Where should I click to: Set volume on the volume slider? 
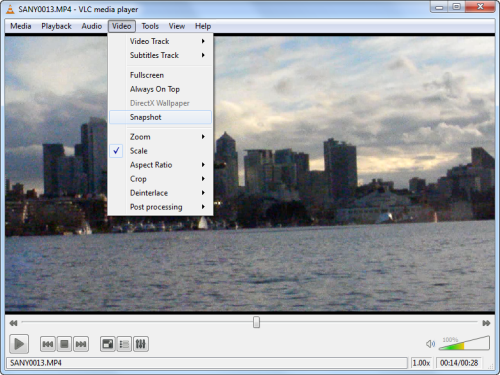click(464, 343)
